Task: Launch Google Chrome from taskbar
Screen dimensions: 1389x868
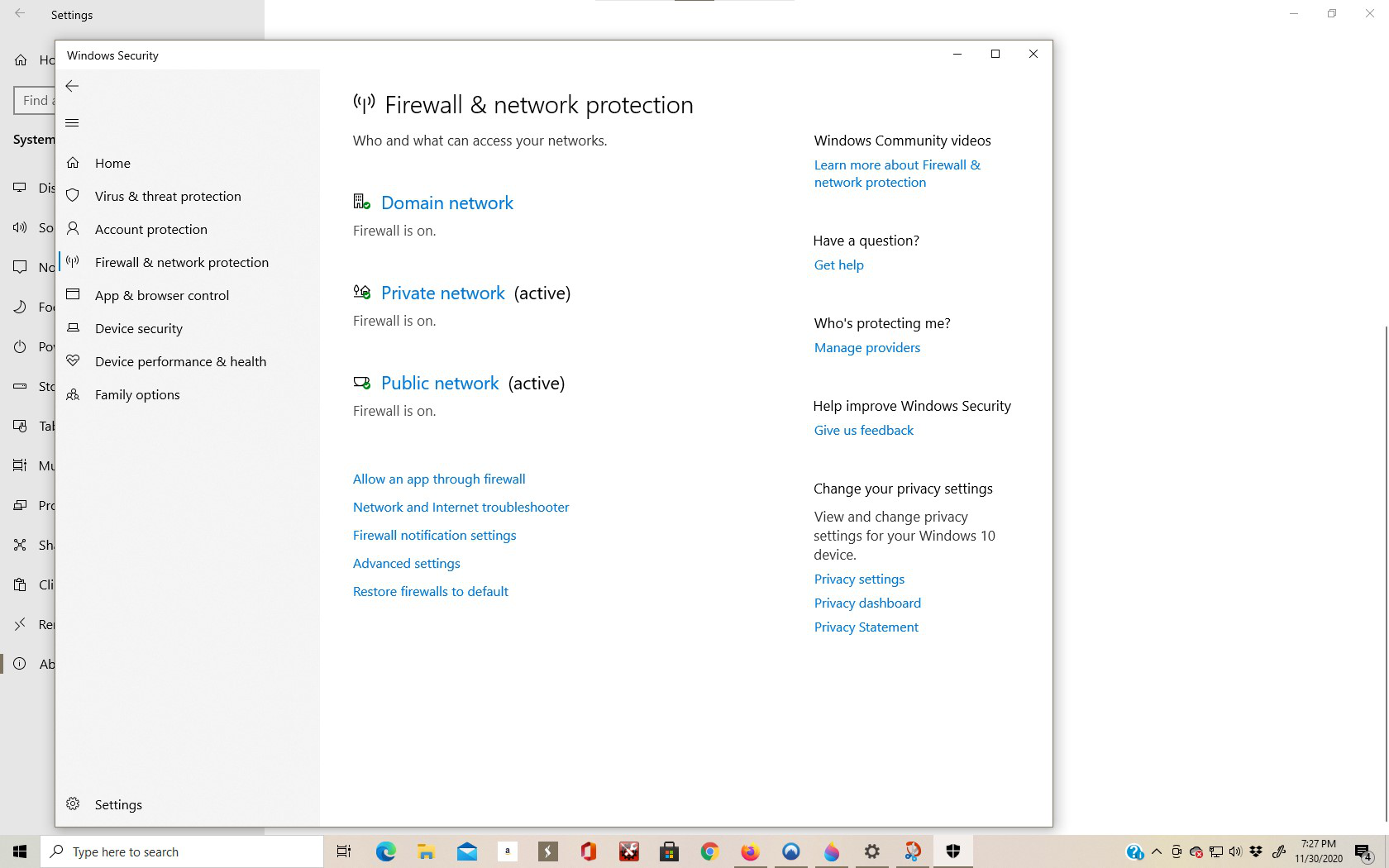Action: [710, 851]
